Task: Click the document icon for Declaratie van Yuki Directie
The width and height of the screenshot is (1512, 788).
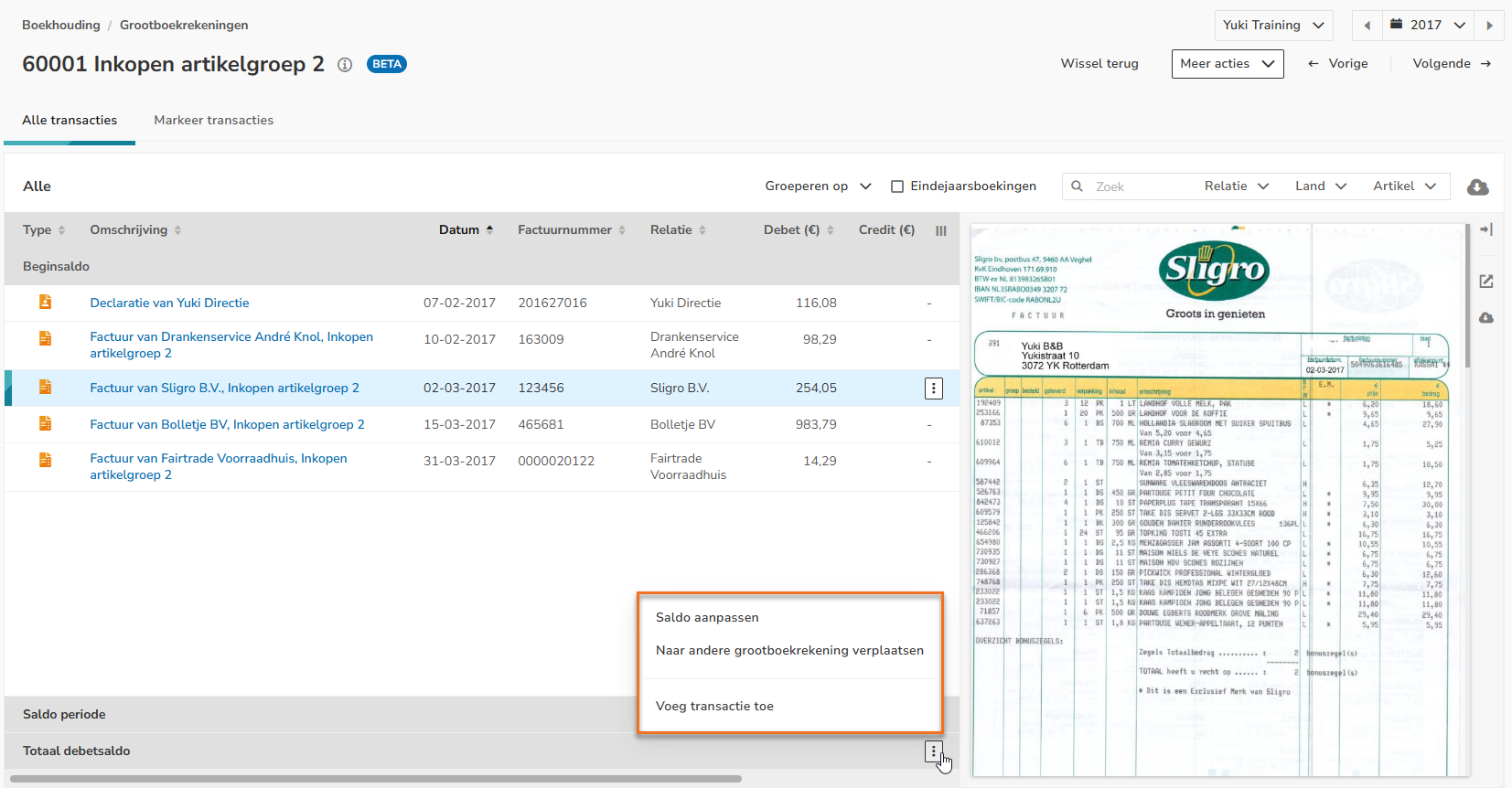Action: pos(45,303)
